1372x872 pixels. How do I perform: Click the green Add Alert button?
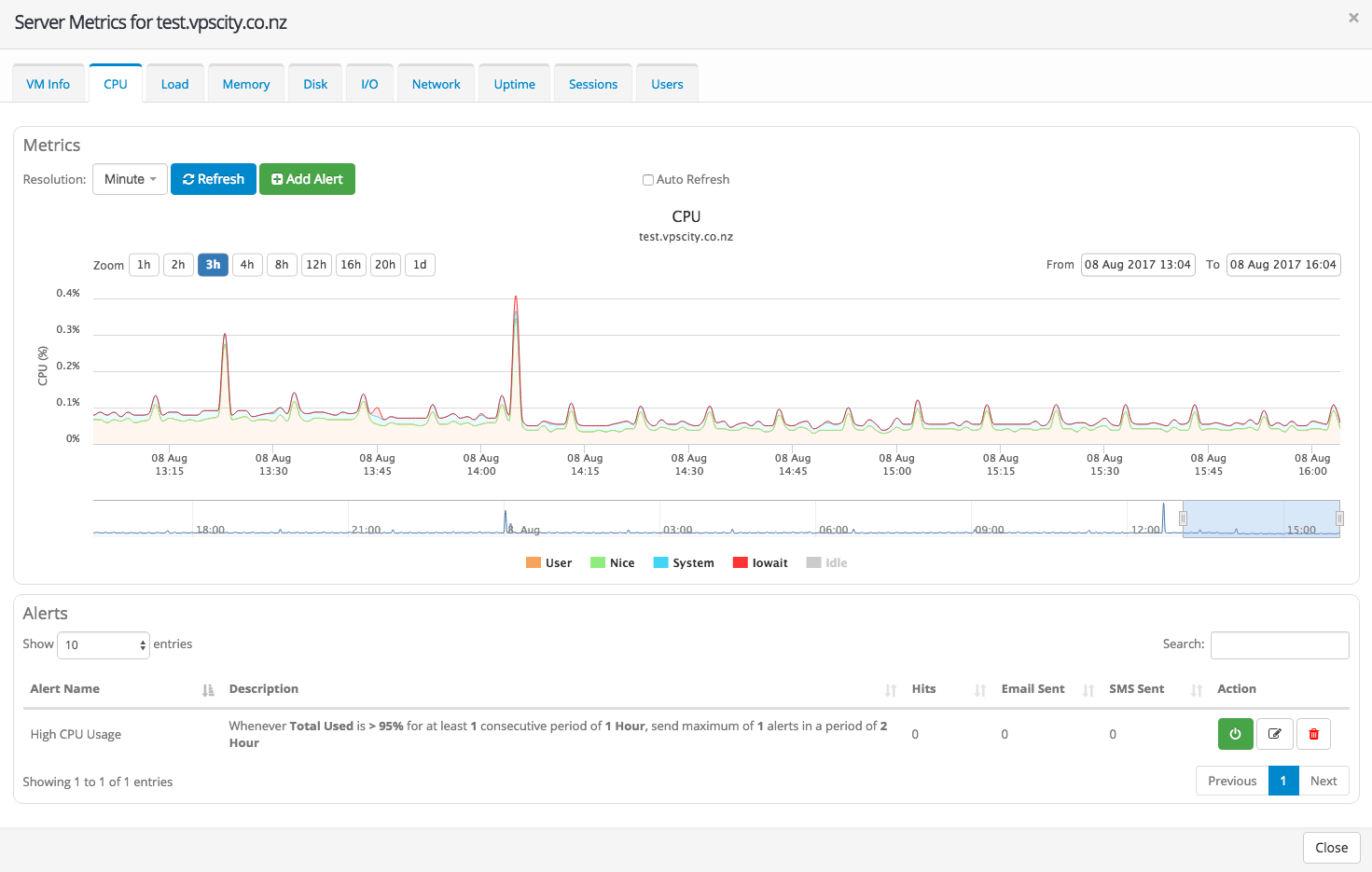(307, 179)
